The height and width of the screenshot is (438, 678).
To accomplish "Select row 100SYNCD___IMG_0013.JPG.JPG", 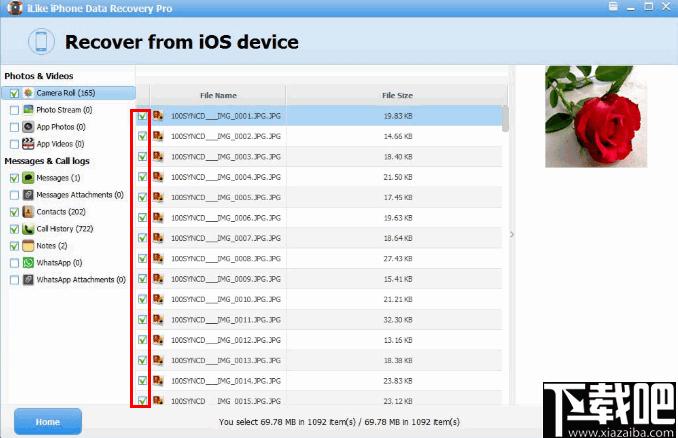I will 319,360.
